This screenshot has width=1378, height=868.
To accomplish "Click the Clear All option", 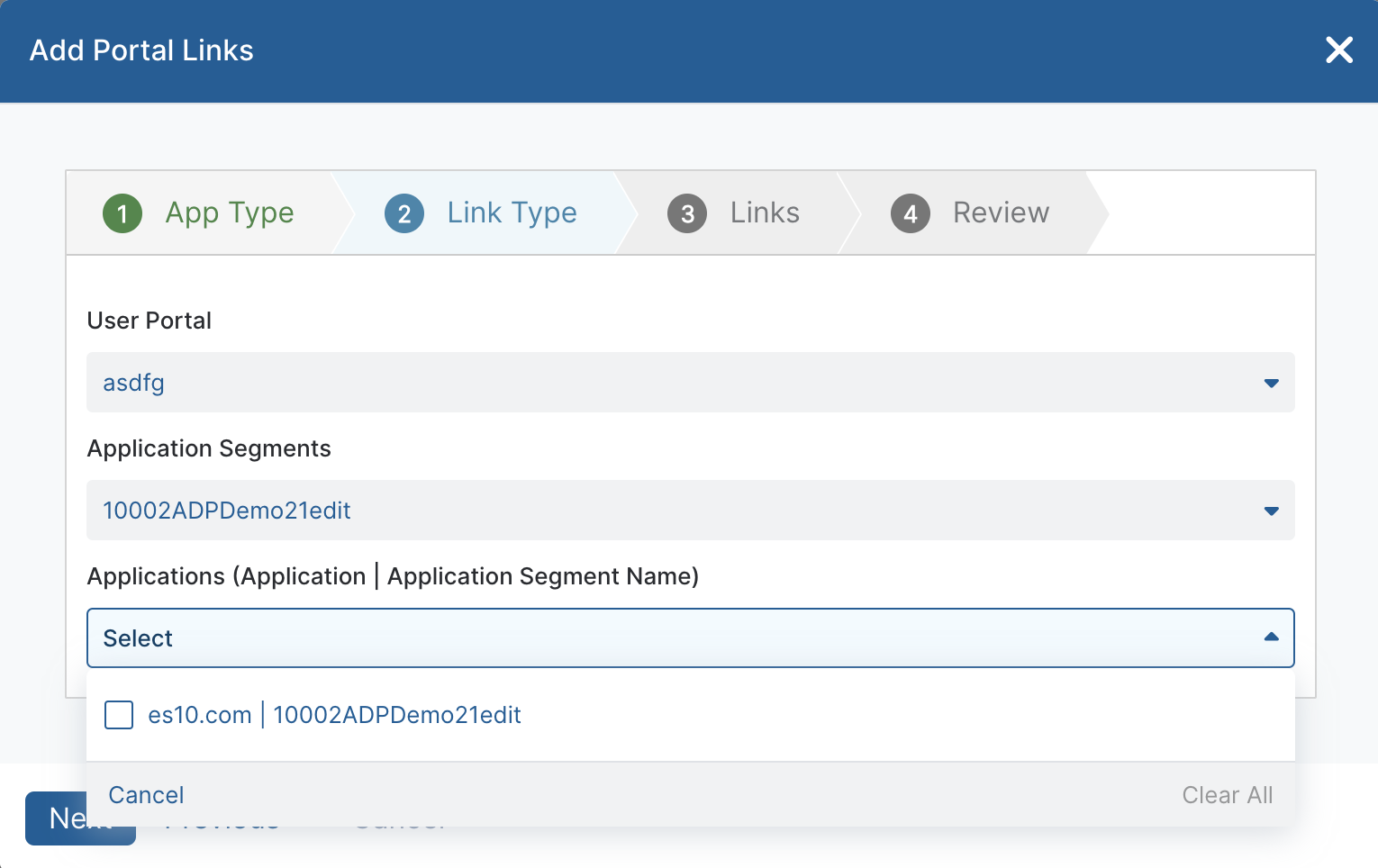I will point(1227,795).
